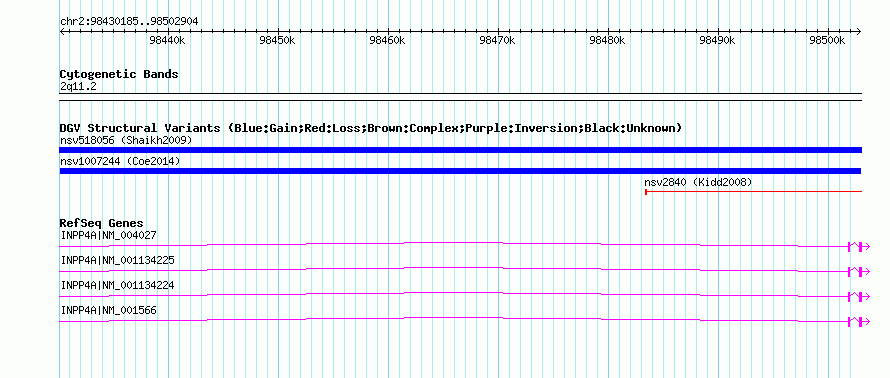Click the chr2:98430185..98502904 coordinate label

pyautogui.click(x=129, y=21)
